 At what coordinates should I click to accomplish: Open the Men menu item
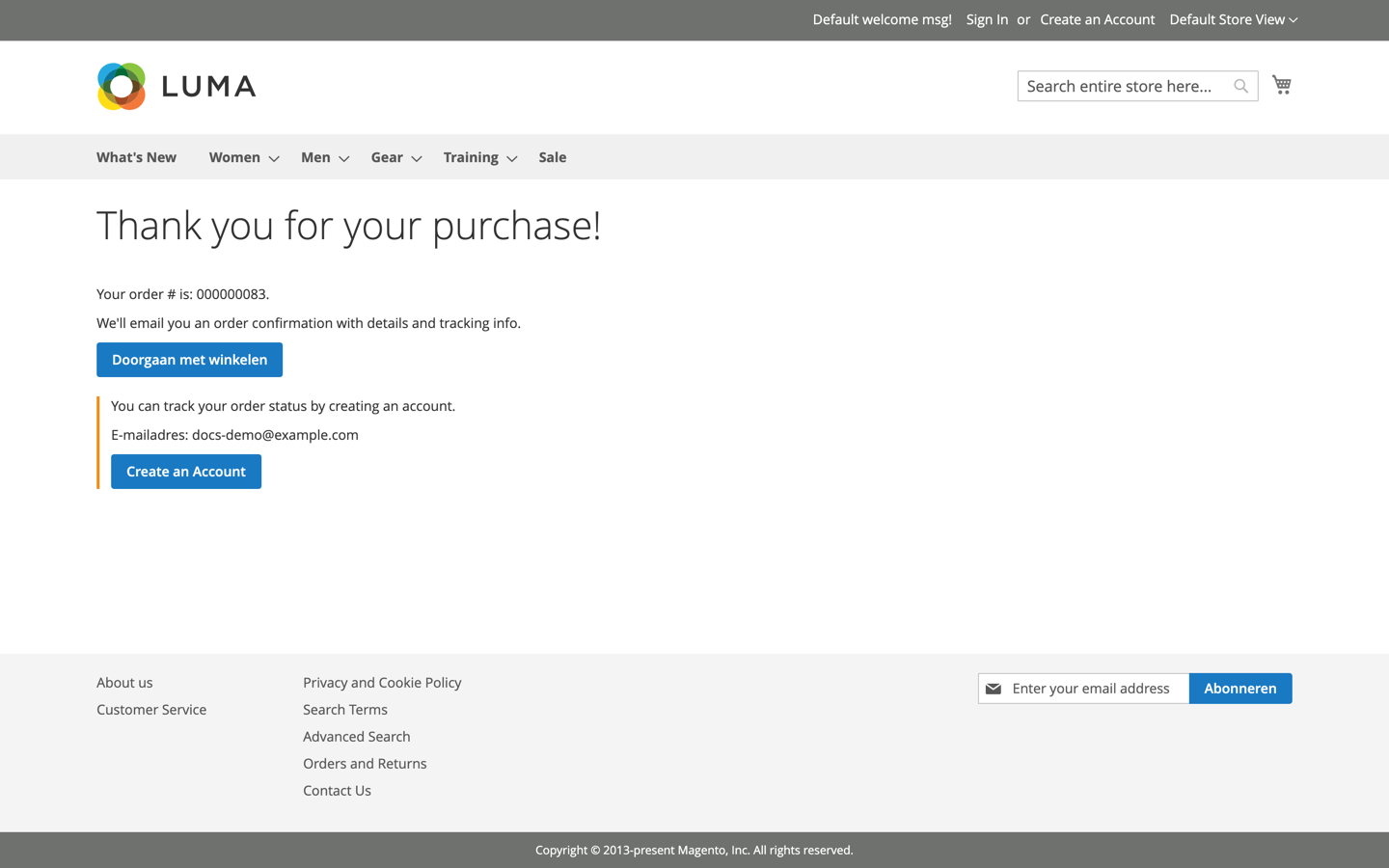click(x=315, y=157)
